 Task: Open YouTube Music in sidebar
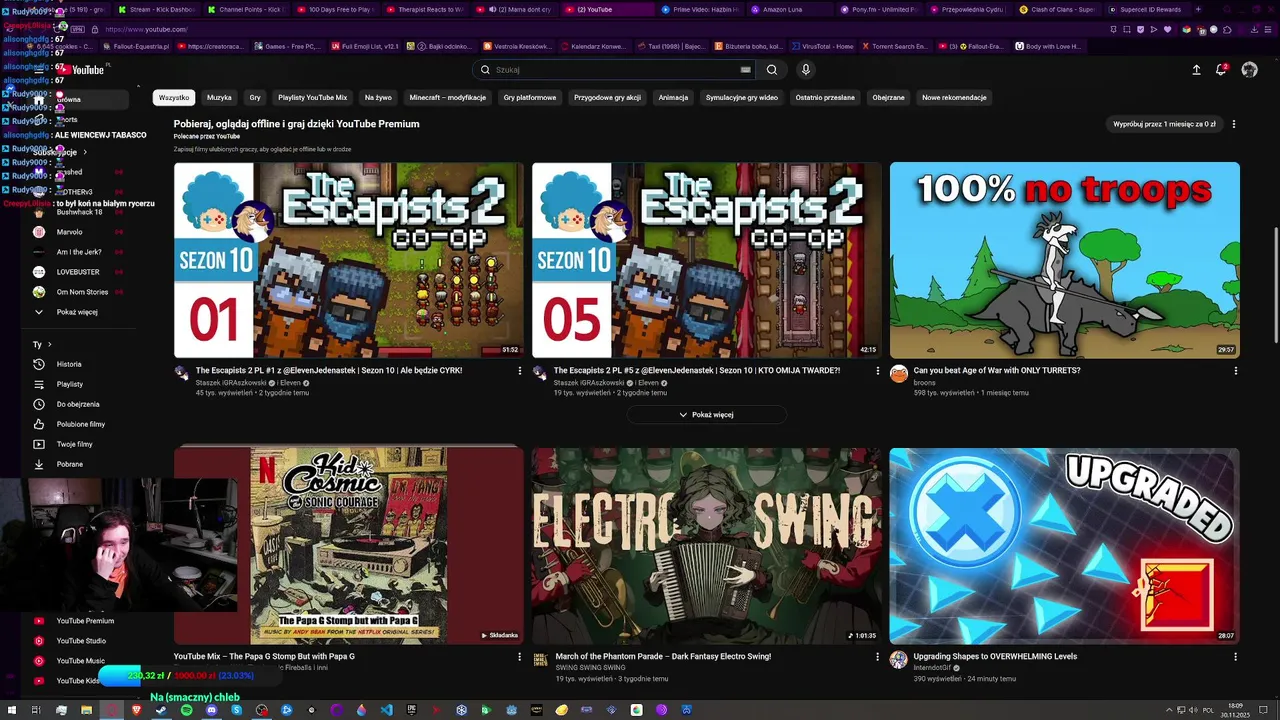(x=80, y=661)
